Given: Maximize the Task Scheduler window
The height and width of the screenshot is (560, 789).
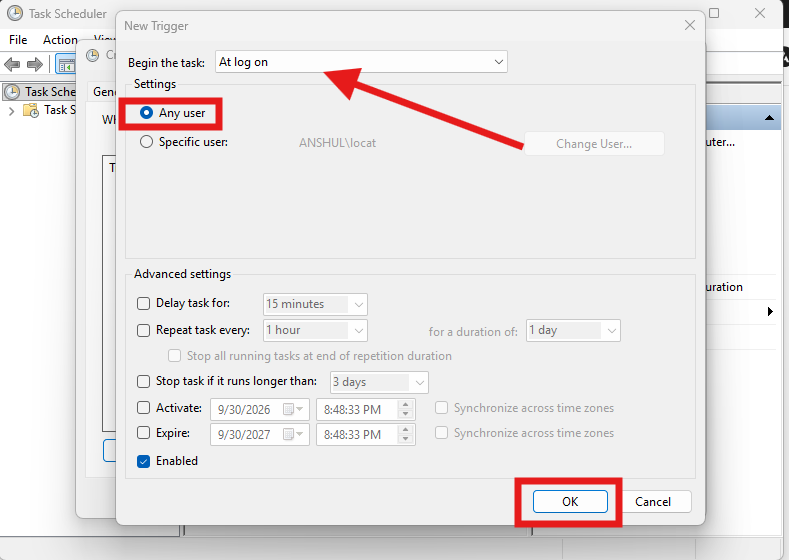Looking at the screenshot, I should click(x=714, y=13).
